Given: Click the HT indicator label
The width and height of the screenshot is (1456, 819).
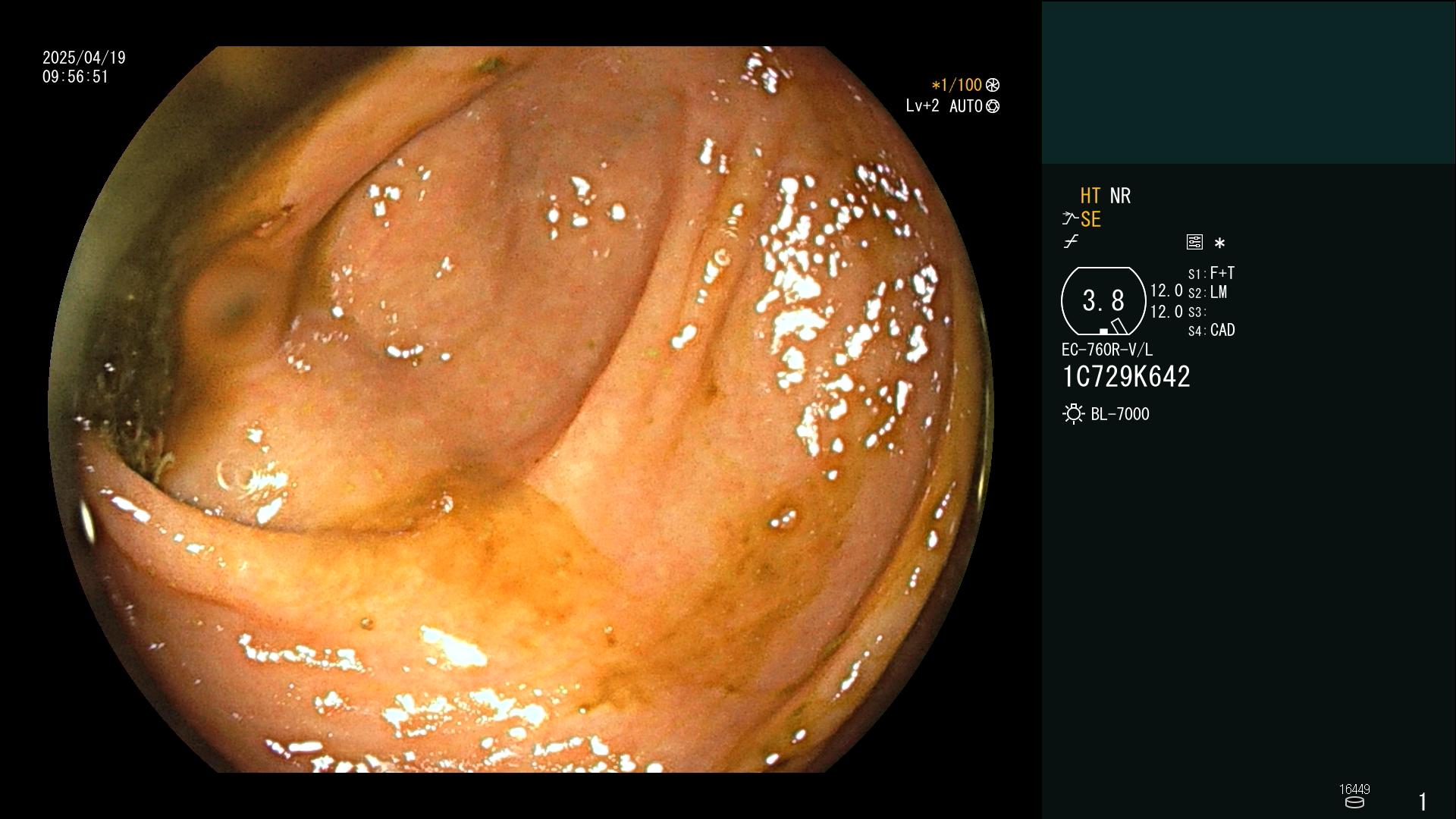Looking at the screenshot, I should tap(1090, 196).
